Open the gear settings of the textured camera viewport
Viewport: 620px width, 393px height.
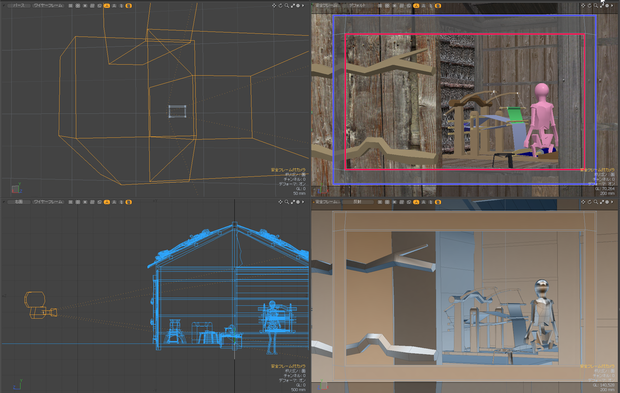[607, 6]
